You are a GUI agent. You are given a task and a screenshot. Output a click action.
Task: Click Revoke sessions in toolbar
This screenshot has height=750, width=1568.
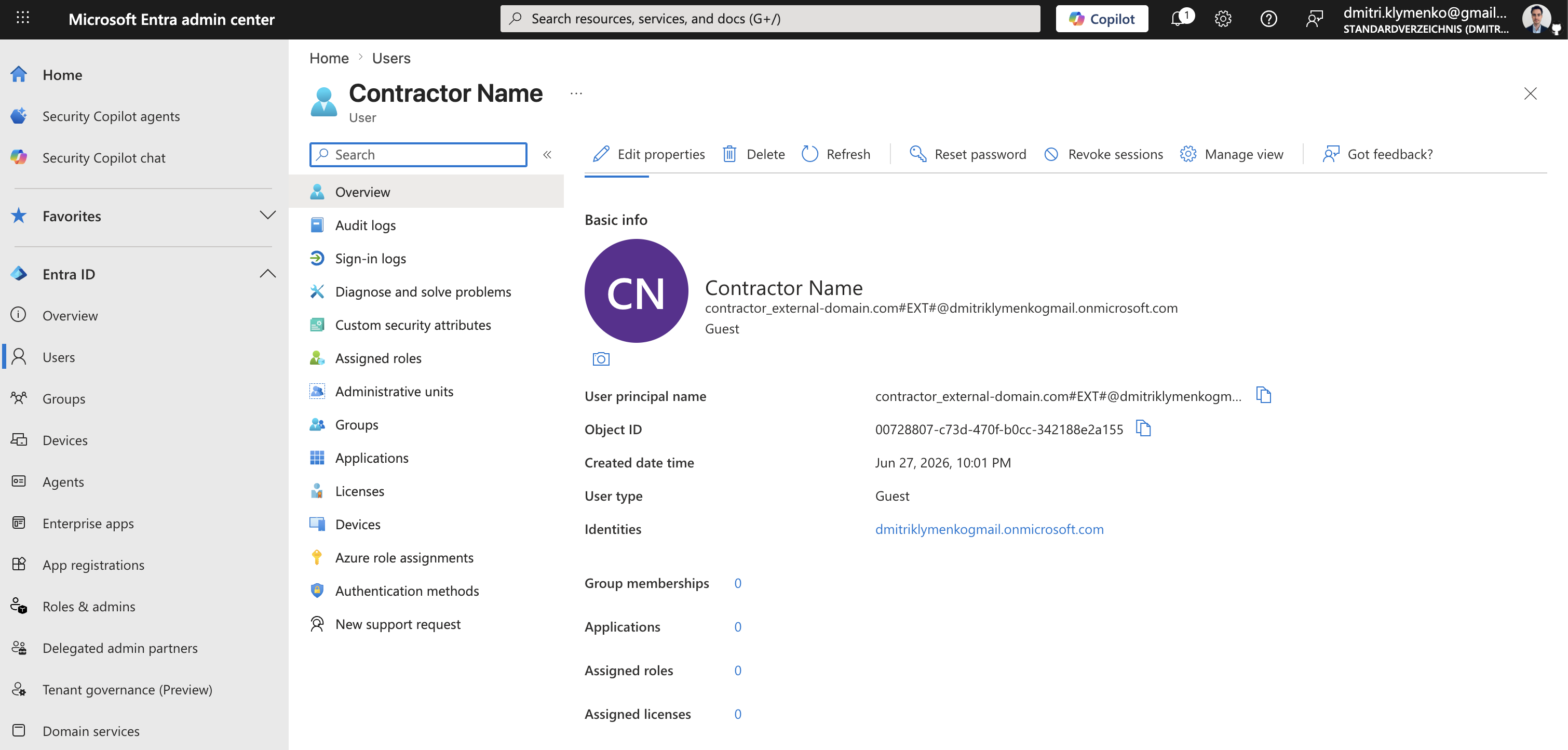click(1103, 155)
